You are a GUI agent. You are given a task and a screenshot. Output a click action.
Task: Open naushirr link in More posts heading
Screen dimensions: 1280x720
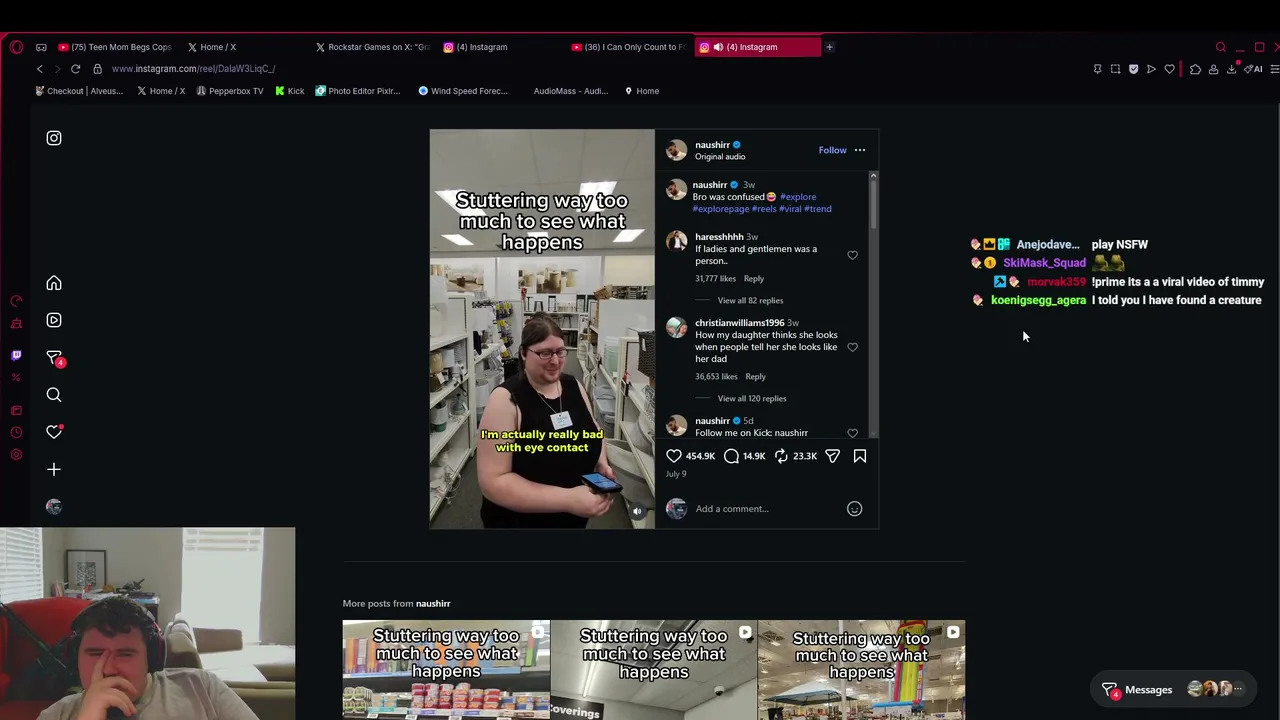click(x=433, y=604)
